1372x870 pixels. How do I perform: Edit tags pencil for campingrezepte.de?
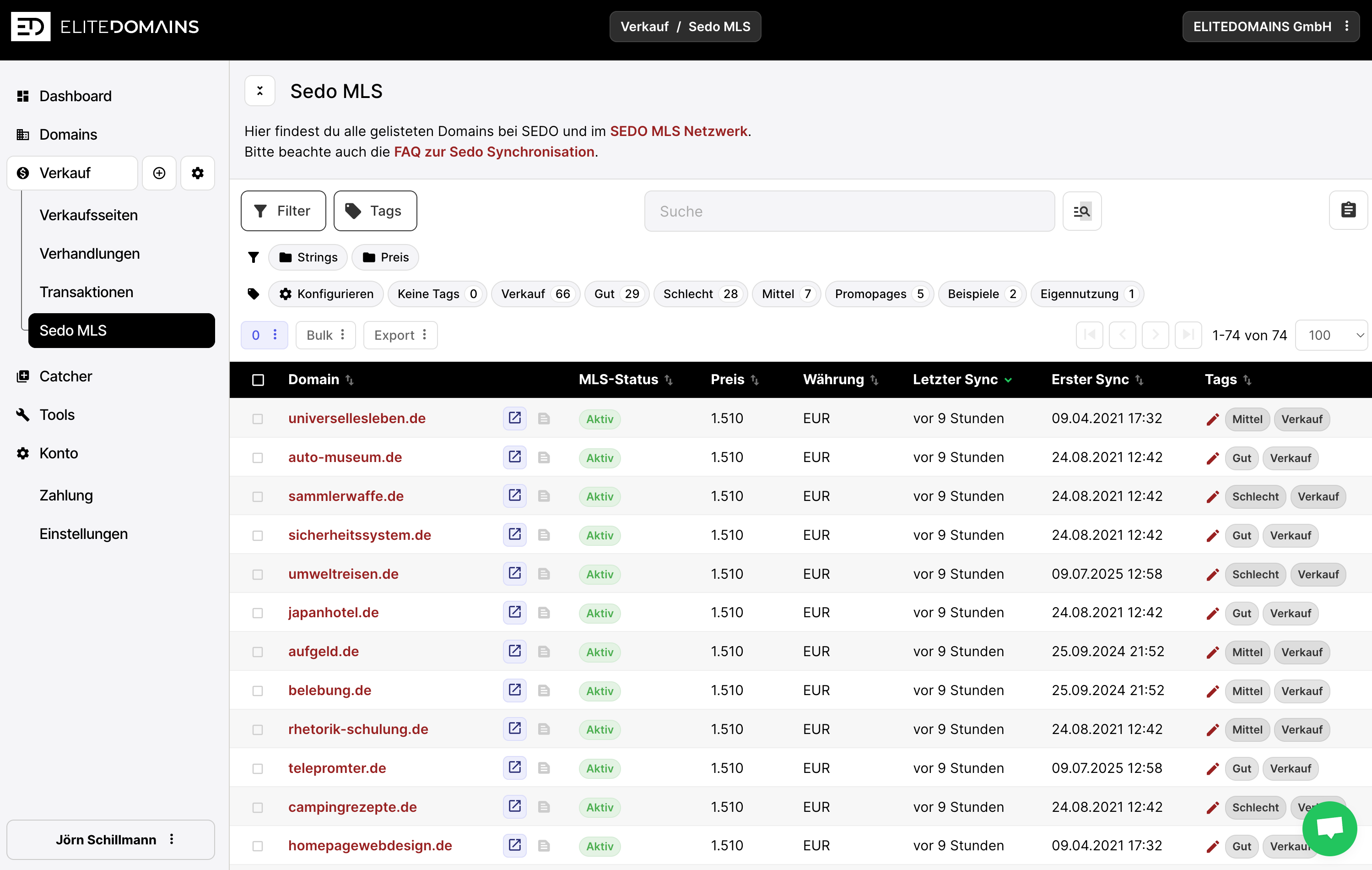1212,807
